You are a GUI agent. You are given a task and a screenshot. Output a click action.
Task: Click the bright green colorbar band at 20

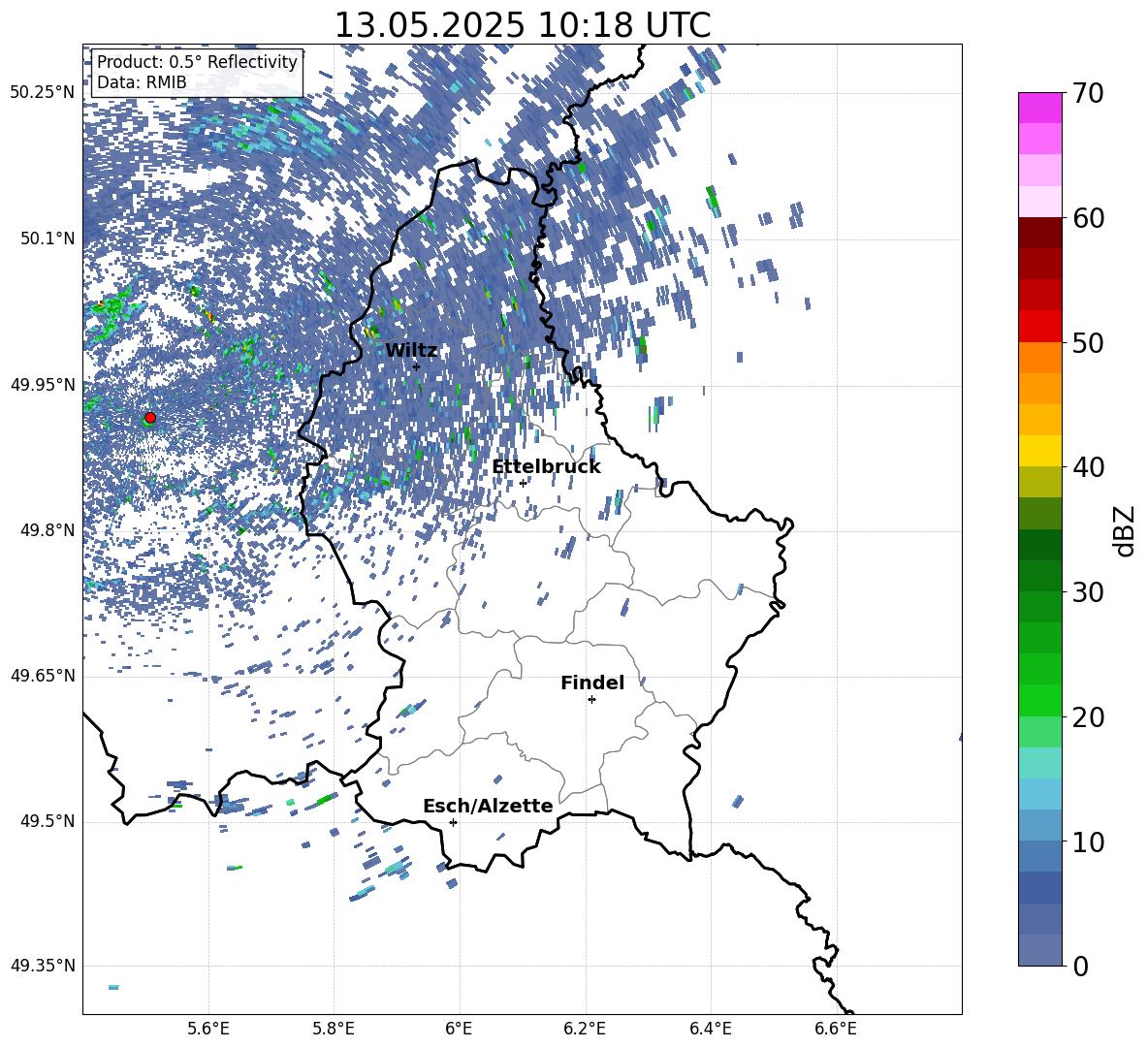click(1039, 700)
